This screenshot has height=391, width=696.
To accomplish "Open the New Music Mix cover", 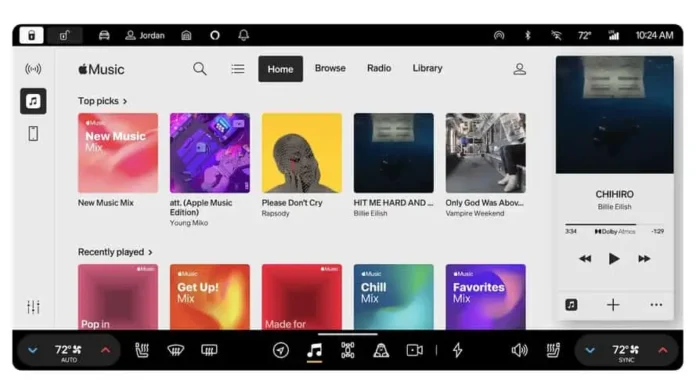I will click(118, 153).
